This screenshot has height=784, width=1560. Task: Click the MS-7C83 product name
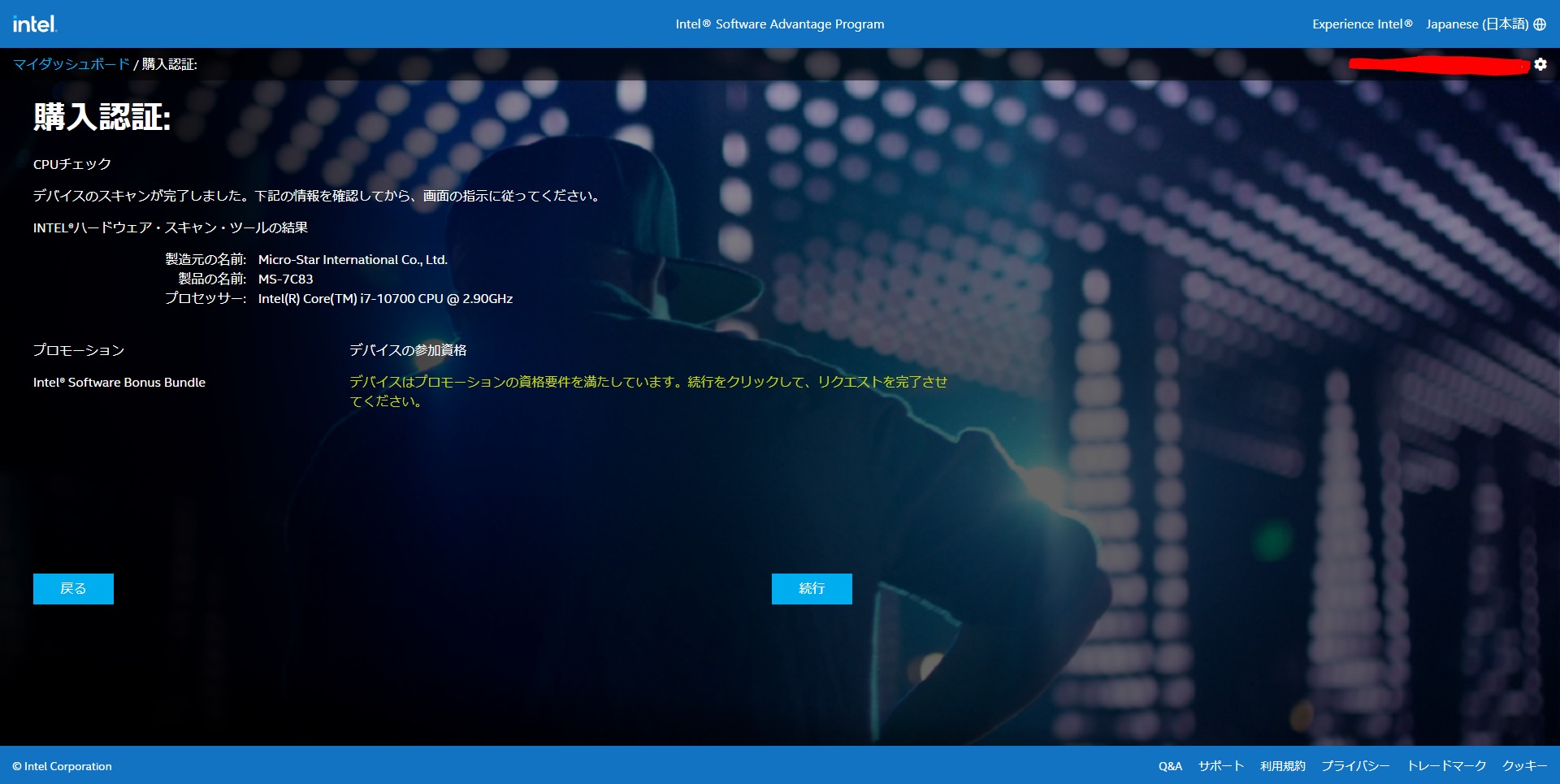[x=285, y=279]
